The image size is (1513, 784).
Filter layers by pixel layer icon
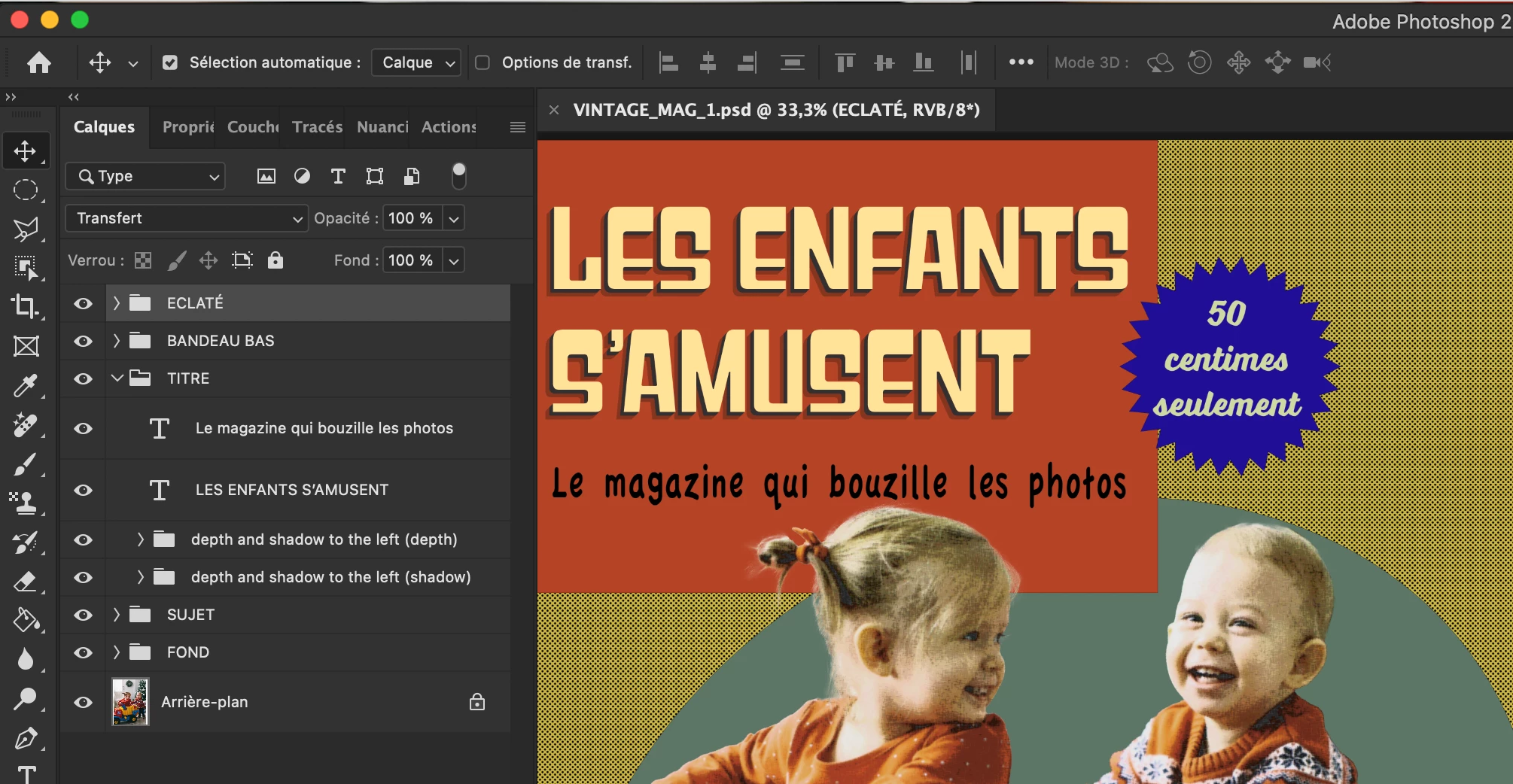[x=266, y=176]
